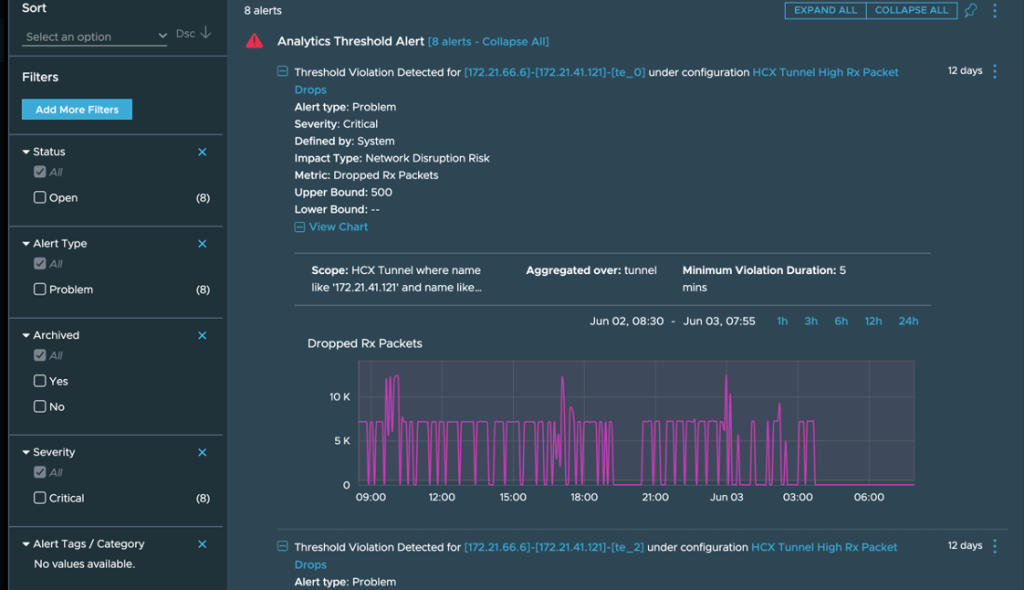The image size is (1024, 590).
Task: Click the Add More Filters button
Action: [77, 110]
